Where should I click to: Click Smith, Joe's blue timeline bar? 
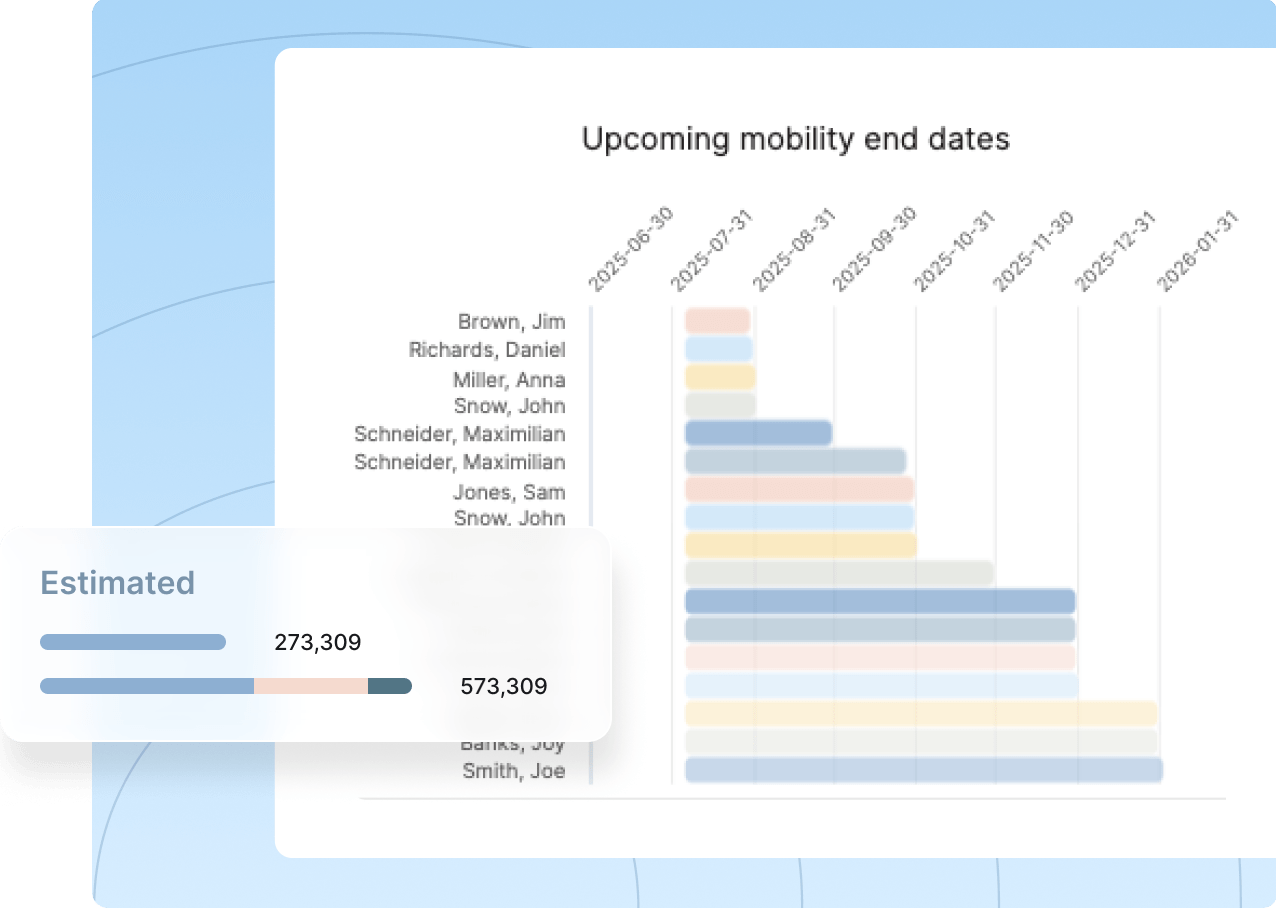[922, 770]
